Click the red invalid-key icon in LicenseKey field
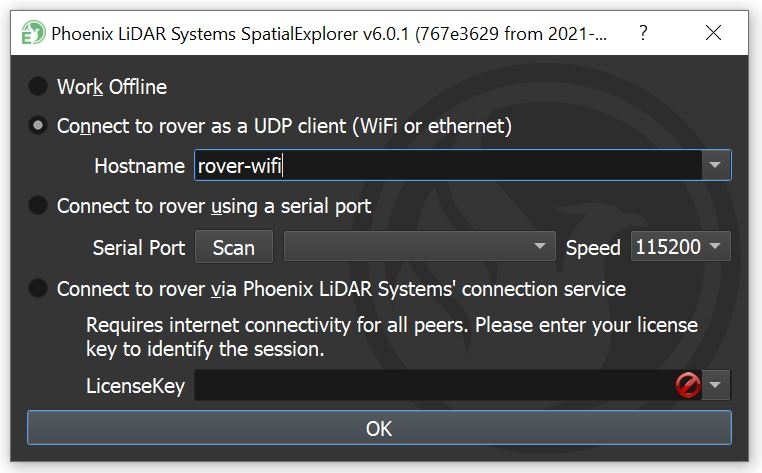 (688, 385)
